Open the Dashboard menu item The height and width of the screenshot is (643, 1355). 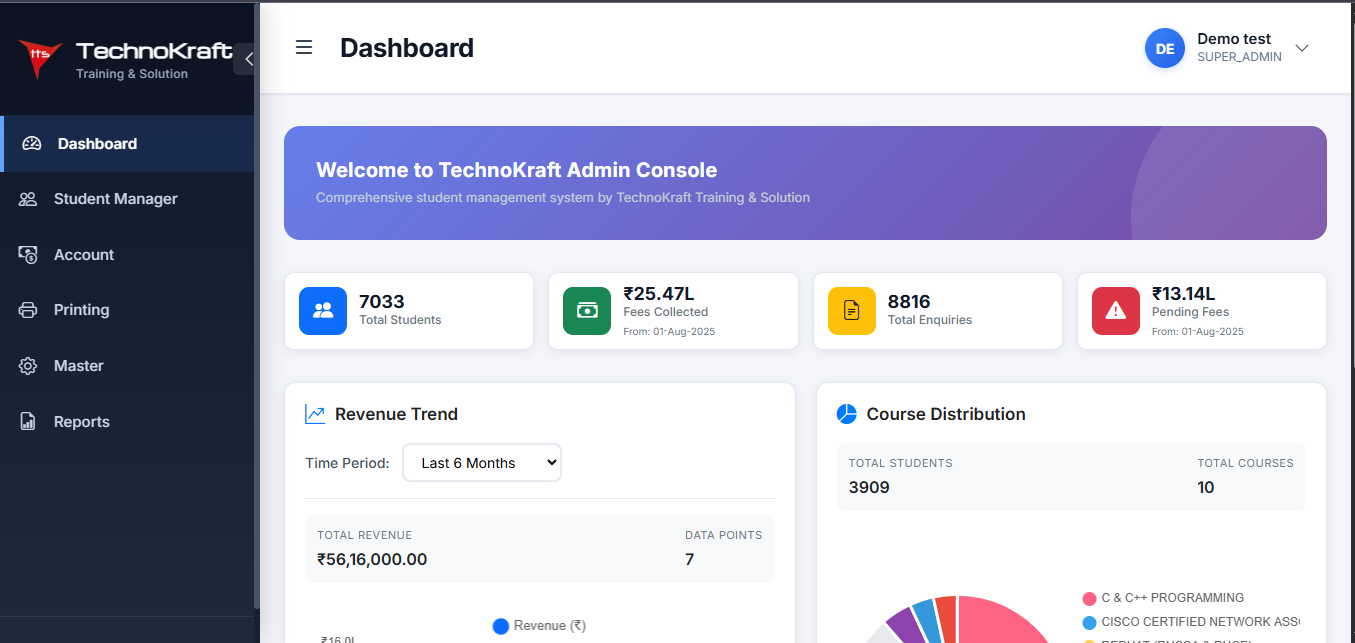(127, 143)
